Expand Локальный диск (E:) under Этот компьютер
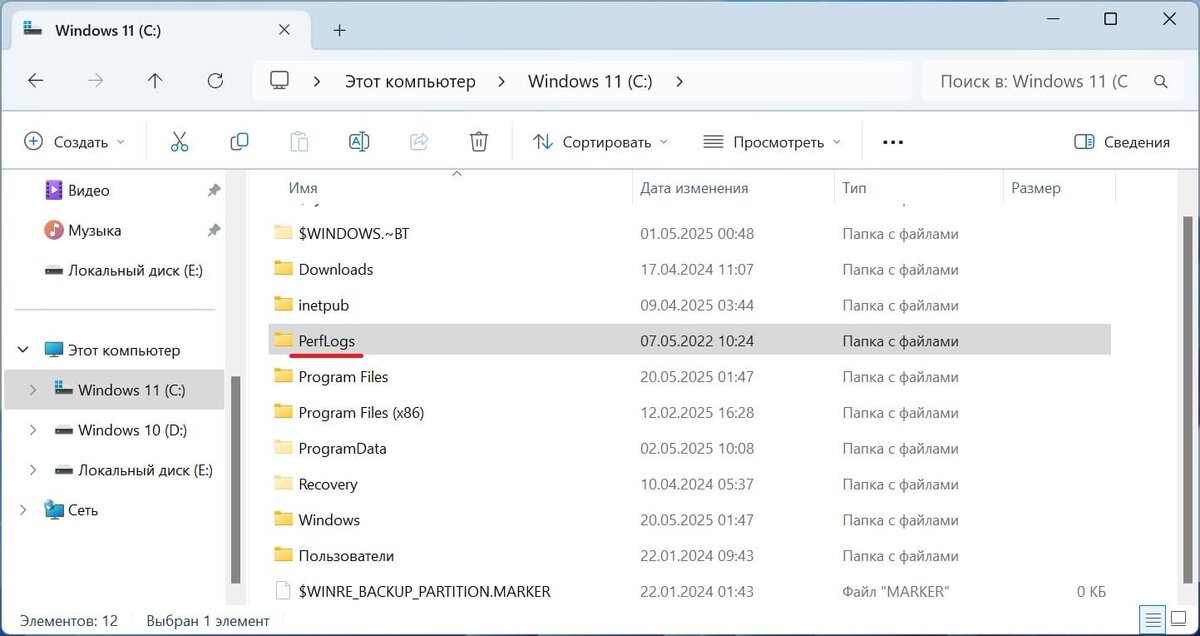 pyautogui.click(x=33, y=470)
